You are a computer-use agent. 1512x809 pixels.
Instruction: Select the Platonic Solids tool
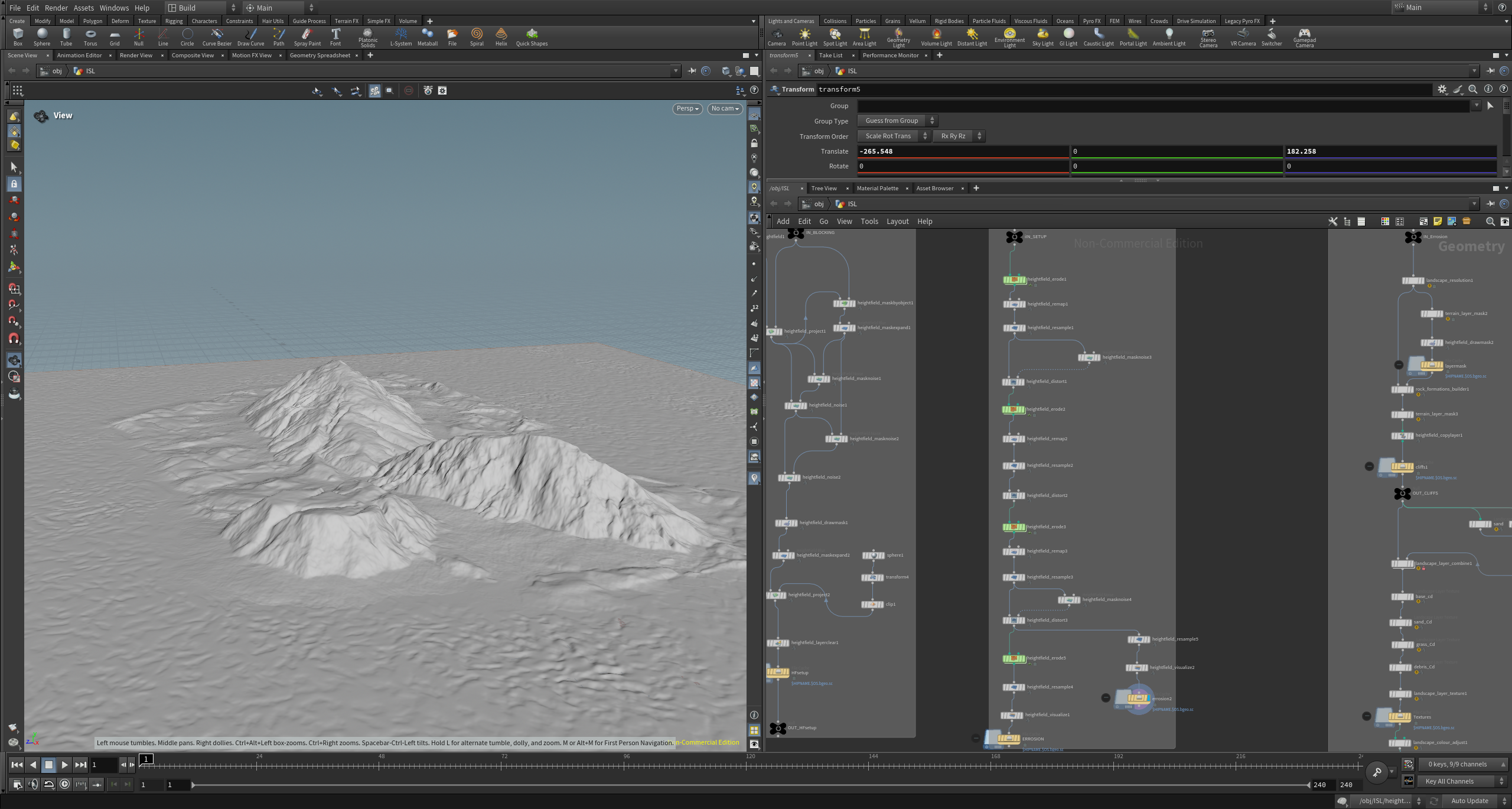coord(368,38)
